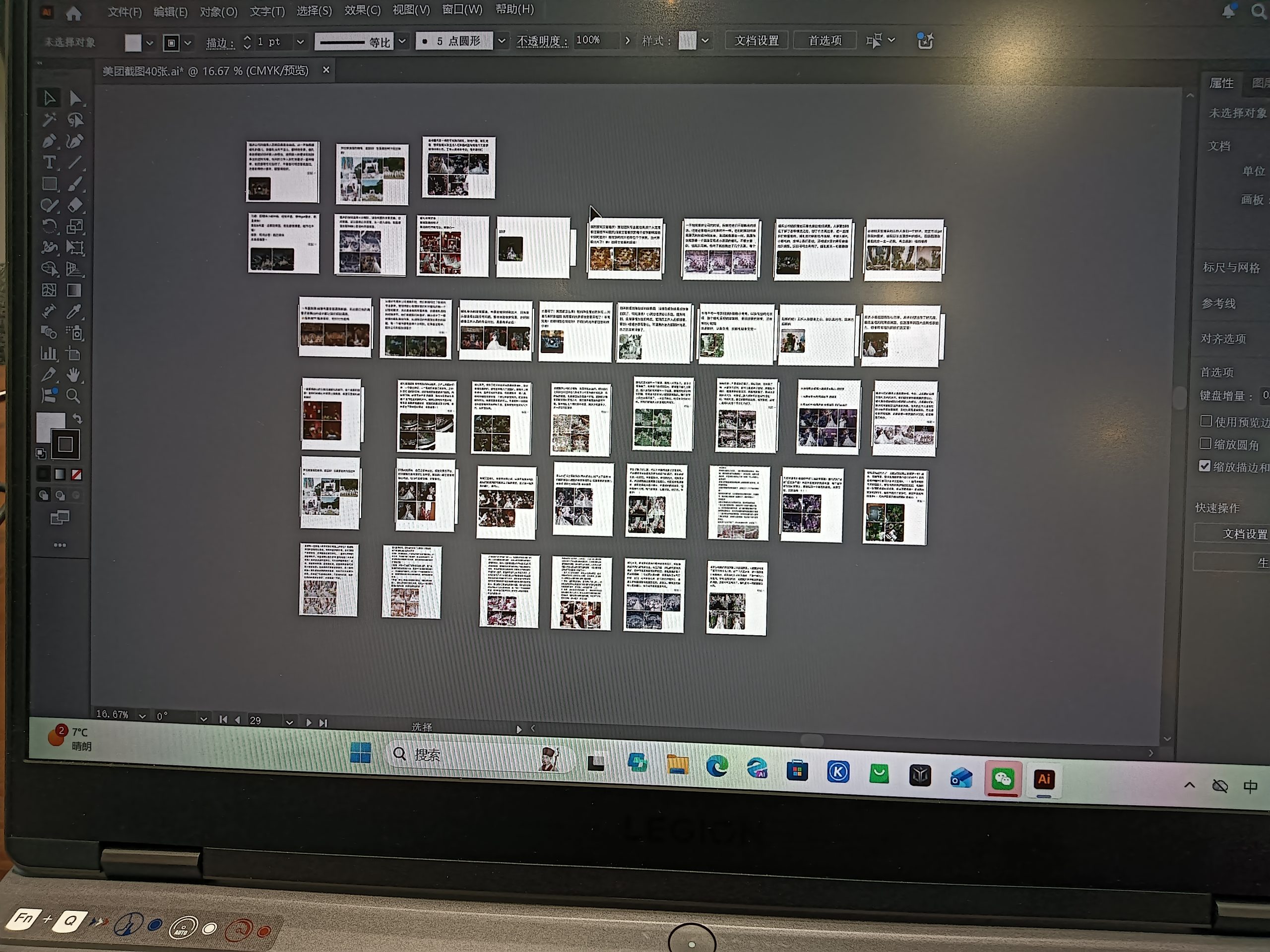Screen dimensions: 1270x952
Task: Click the 文档设置 button in control bar
Action: click(756, 40)
